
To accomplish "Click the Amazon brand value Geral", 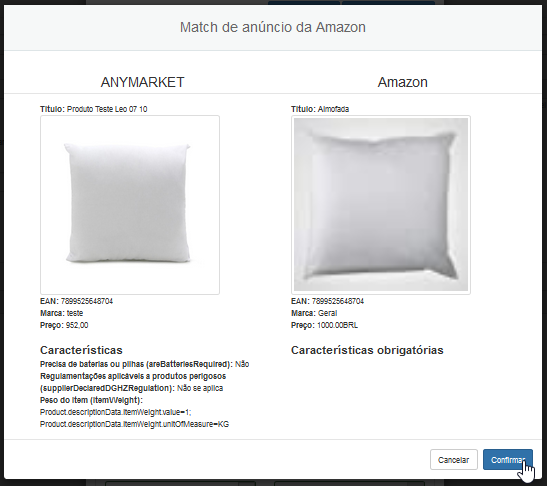I will coord(327,313).
